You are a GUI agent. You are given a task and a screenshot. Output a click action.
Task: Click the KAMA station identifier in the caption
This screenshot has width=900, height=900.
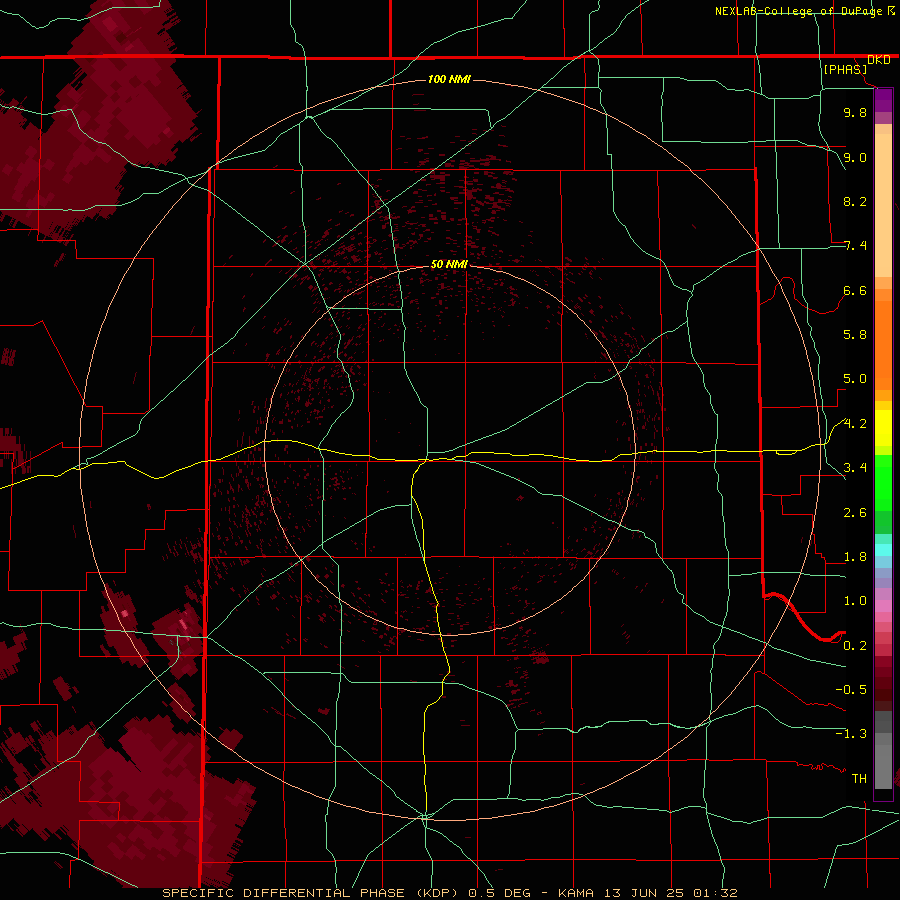577,893
